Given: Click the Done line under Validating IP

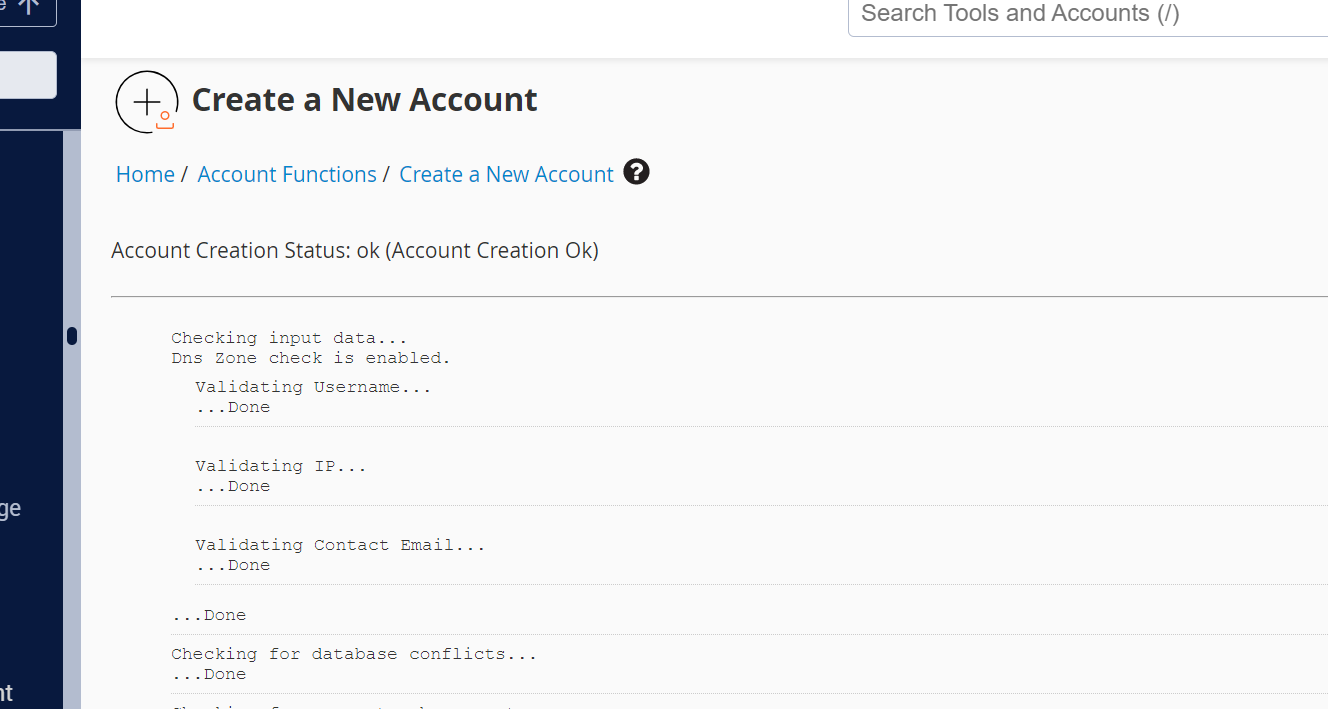Looking at the screenshot, I should [x=233, y=486].
